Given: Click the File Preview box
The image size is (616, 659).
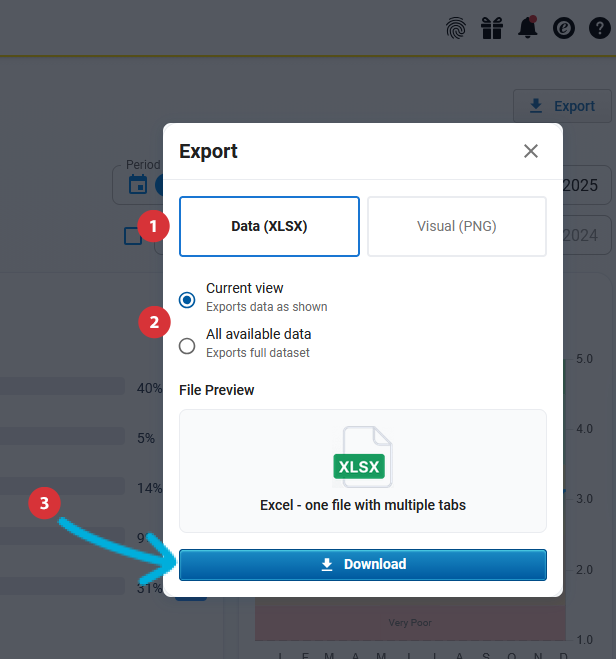Looking at the screenshot, I should coord(362,470).
